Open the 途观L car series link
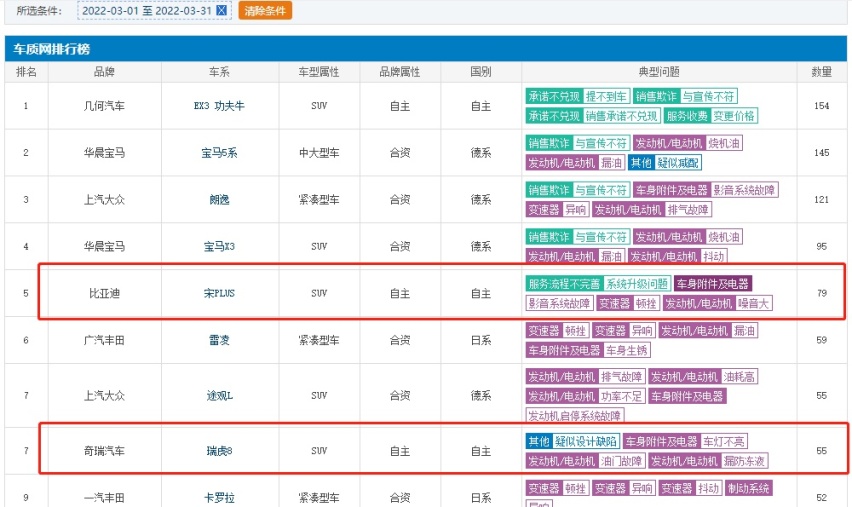Screen dimensions: 852x507 (219, 395)
